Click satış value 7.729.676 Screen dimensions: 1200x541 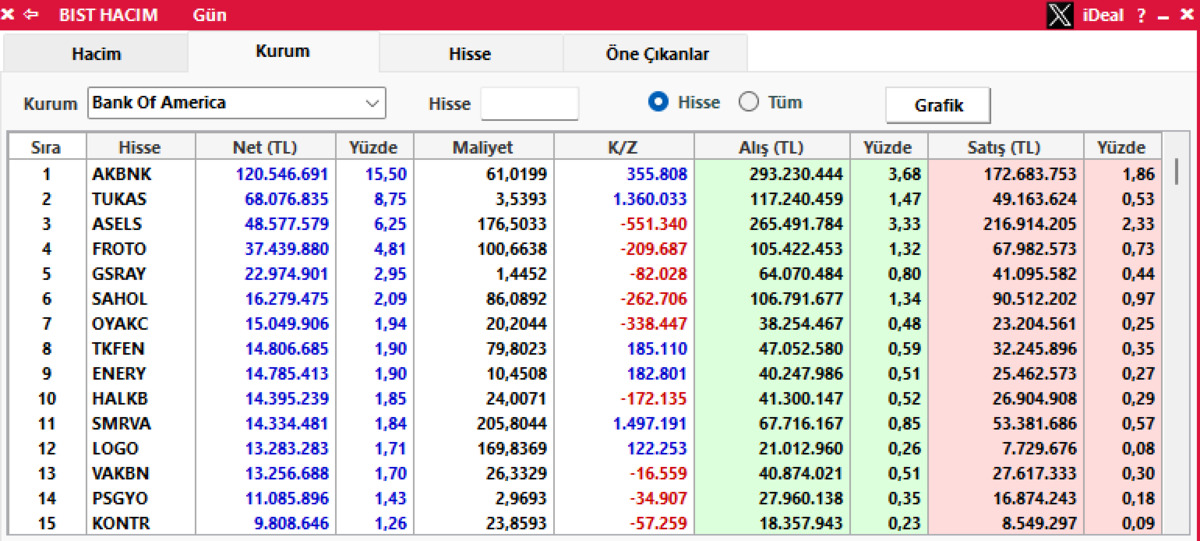(x=1037, y=449)
